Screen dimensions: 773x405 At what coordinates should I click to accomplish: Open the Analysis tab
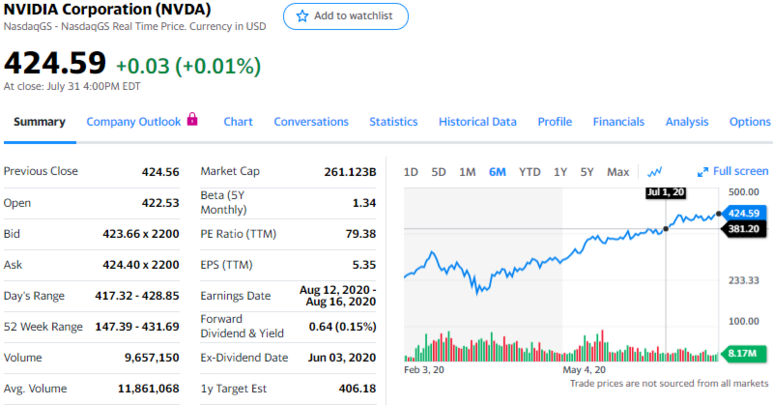coord(687,122)
